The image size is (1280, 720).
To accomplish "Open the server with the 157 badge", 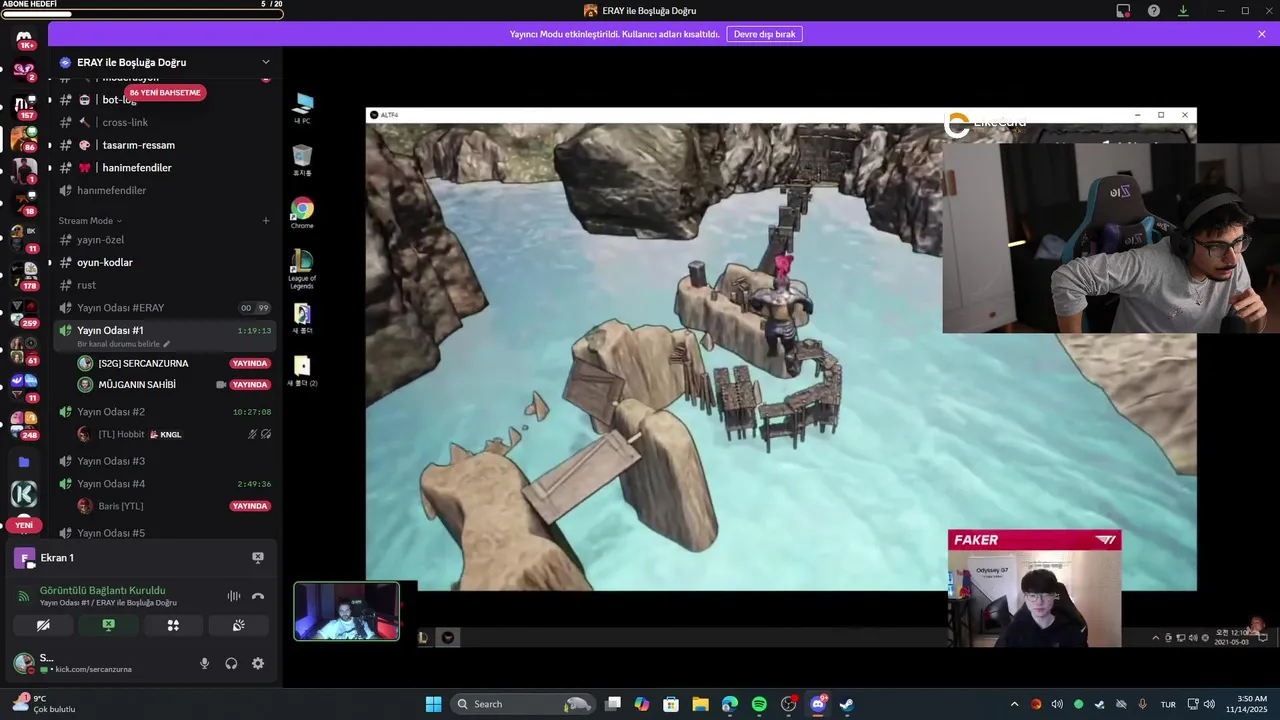I will 24,105.
